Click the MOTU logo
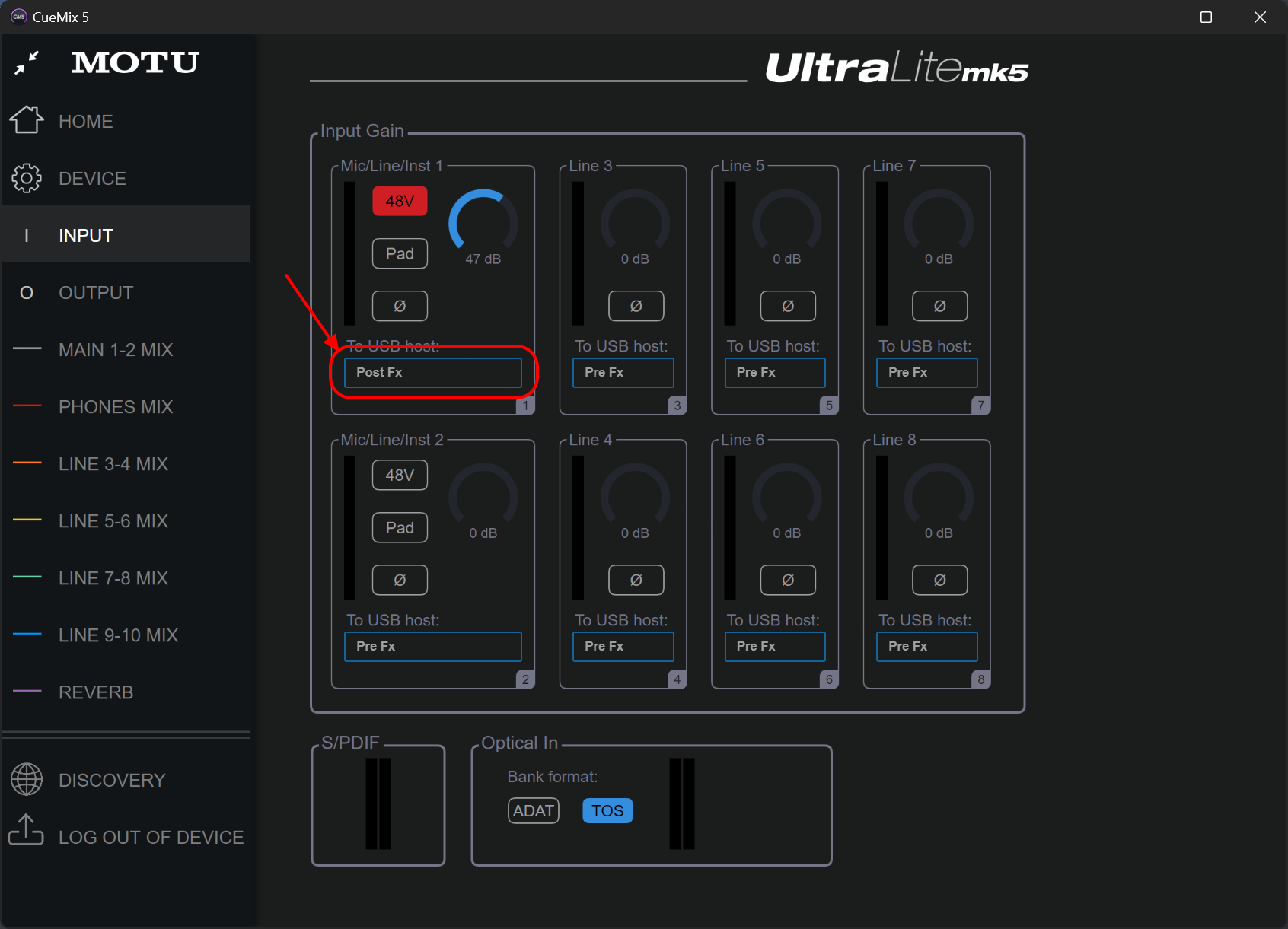 pos(135,62)
